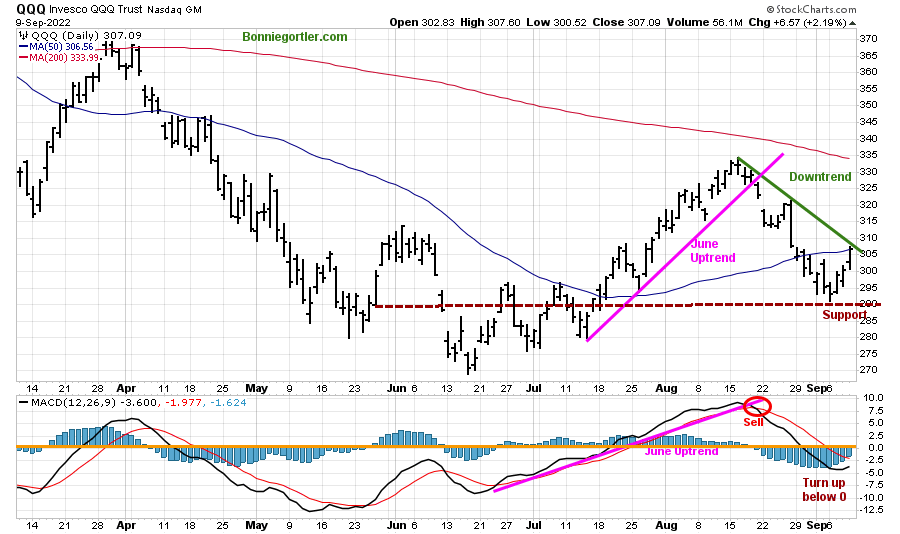Click the Invesco QQQ Trust name
Viewport: 900px width, 534px height.
coord(96,10)
